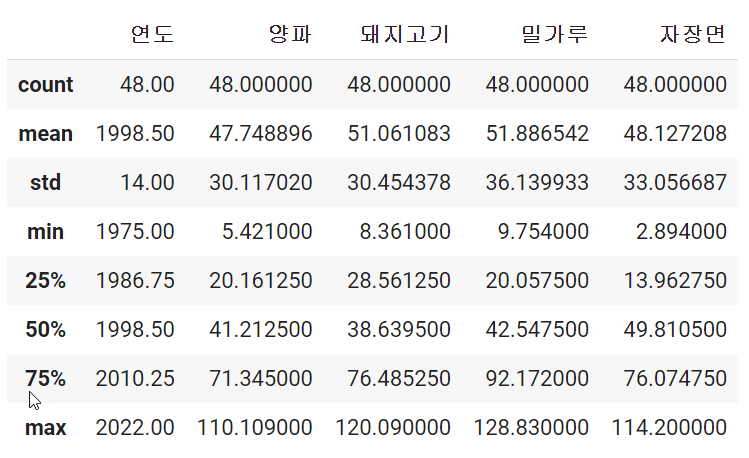The image size is (749, 458).
Task: Click the value 30.117020
Action: click(261, 183)
